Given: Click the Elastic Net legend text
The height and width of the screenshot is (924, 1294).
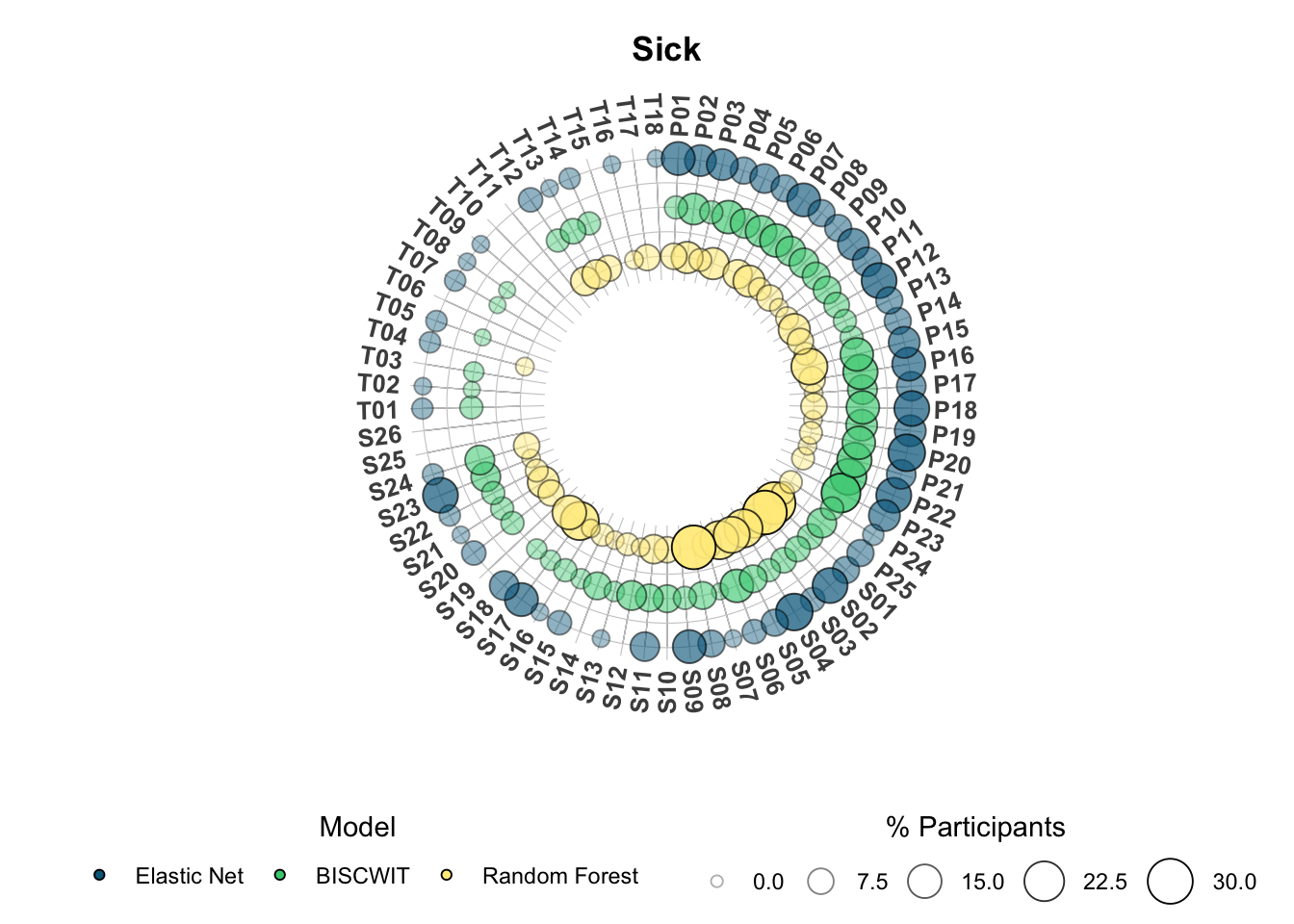Looking at the screenshot, I should click(x=190, y=876).
